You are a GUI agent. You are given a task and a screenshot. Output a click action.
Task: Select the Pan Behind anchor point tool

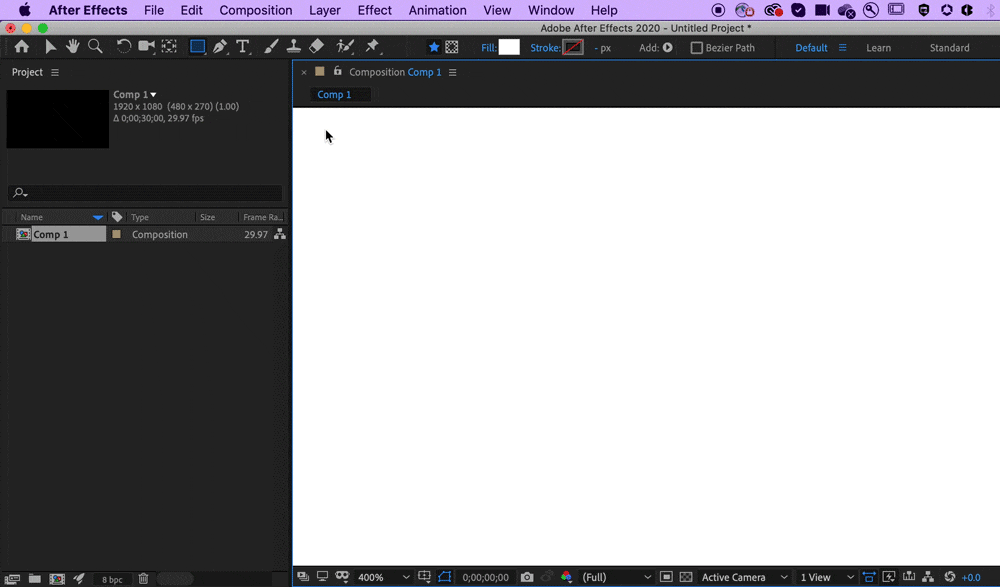tap(169, 46)
